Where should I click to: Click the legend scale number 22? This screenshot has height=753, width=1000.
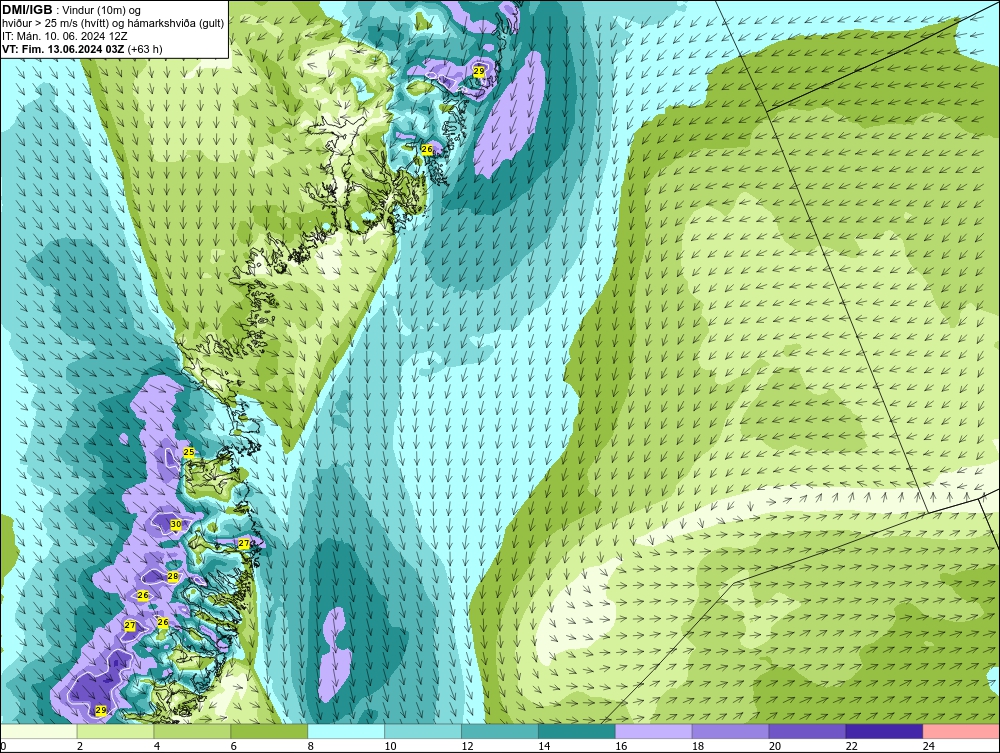click(851, 746)
